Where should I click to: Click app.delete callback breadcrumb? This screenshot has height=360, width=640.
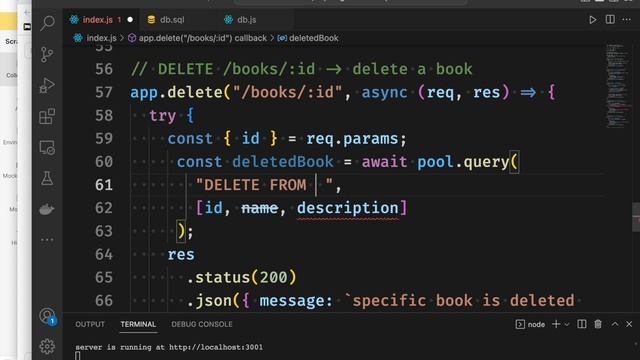202,38
